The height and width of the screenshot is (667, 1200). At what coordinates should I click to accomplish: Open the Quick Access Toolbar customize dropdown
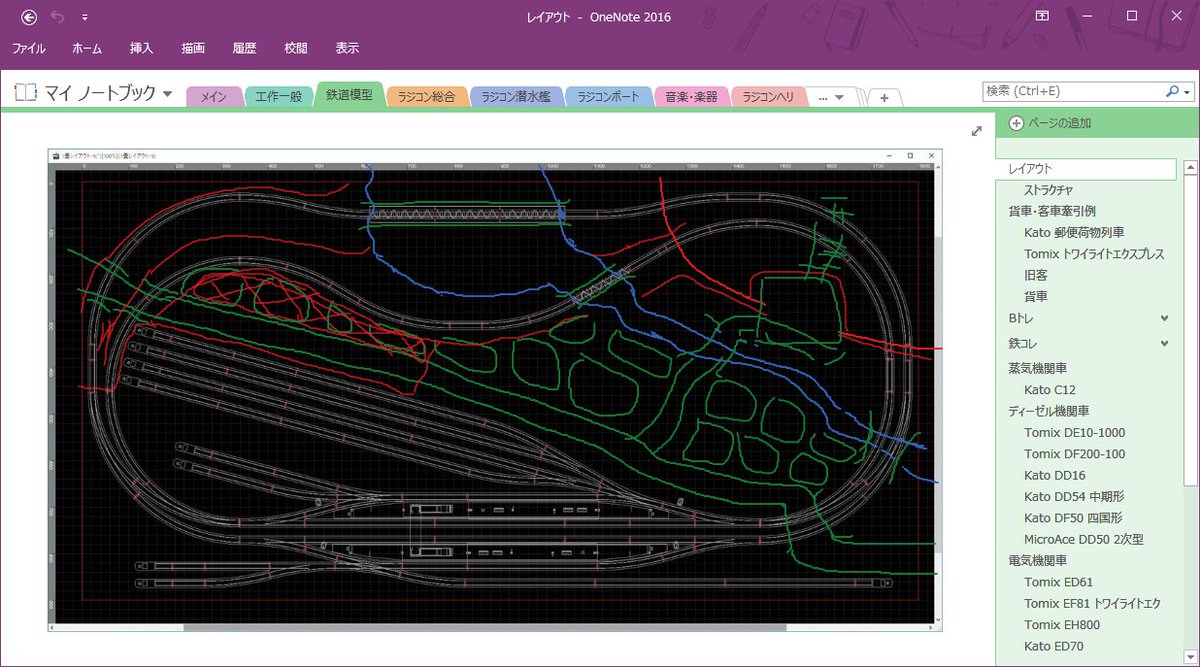tap(85, 18)
